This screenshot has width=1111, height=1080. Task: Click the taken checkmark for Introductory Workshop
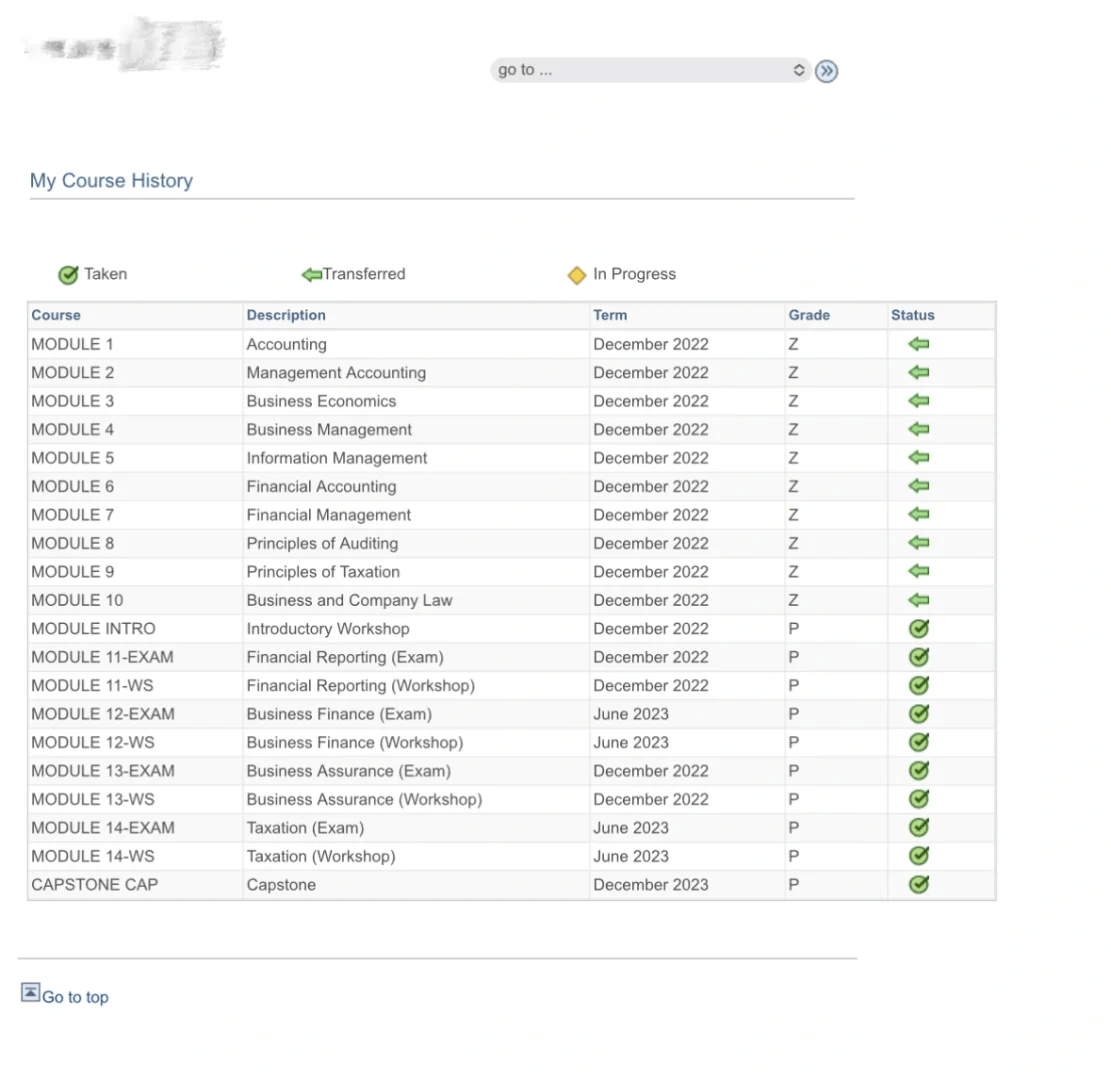(x=919, y=629)
